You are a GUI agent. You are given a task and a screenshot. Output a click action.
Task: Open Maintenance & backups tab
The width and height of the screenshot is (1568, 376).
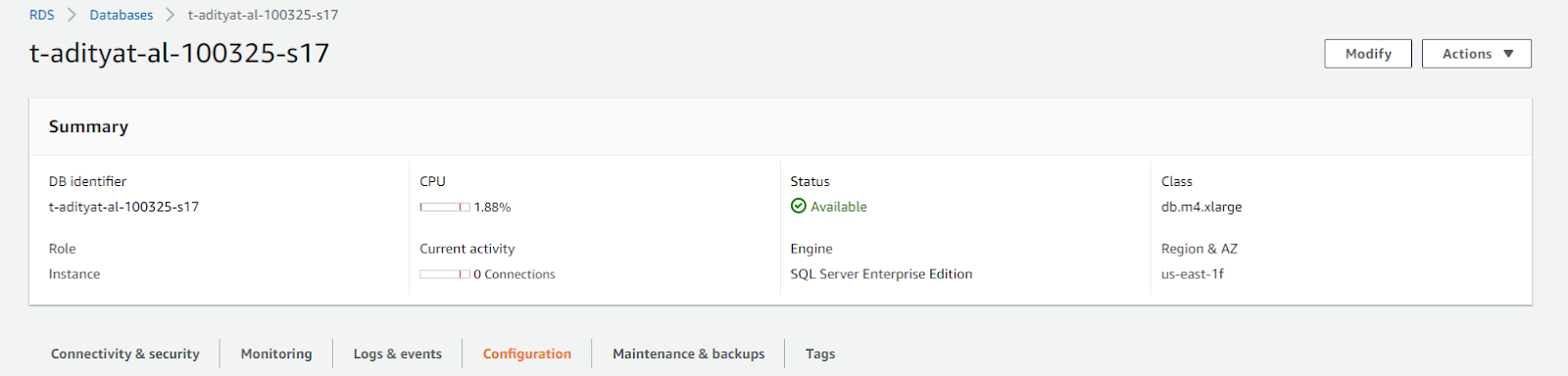689,354
